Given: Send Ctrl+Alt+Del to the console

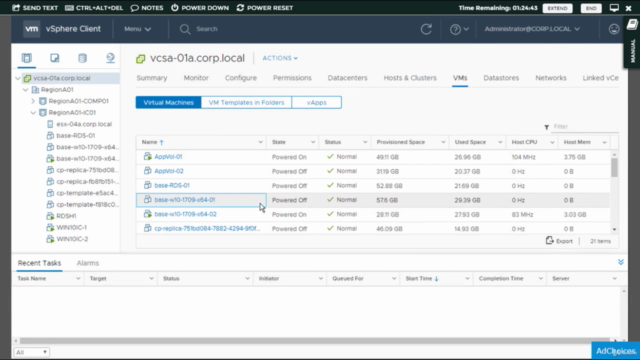Looking at the screenshot, I should point(94,8).
